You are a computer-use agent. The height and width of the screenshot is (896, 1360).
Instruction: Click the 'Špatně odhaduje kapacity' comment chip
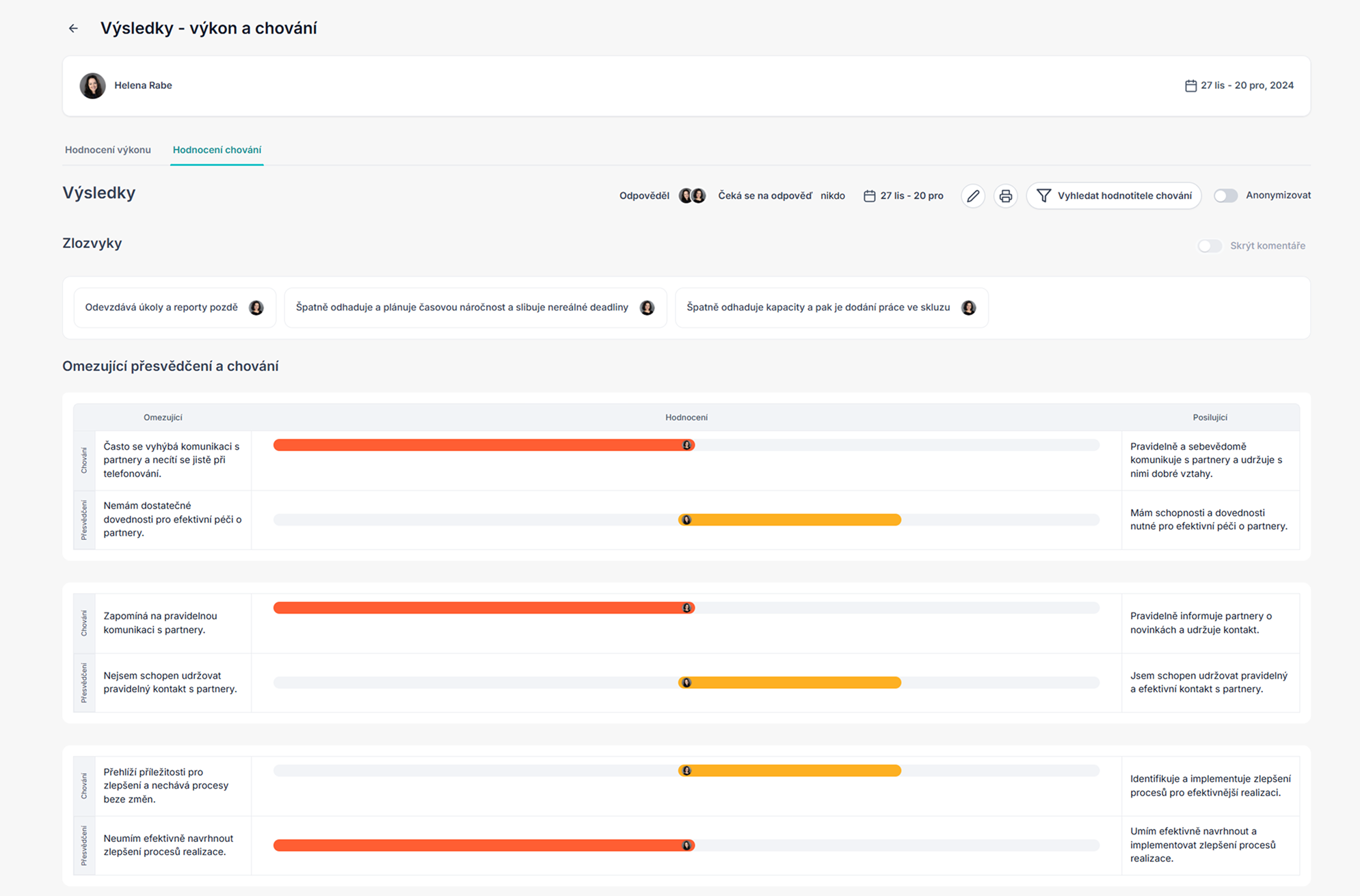(x=818, y=308)
